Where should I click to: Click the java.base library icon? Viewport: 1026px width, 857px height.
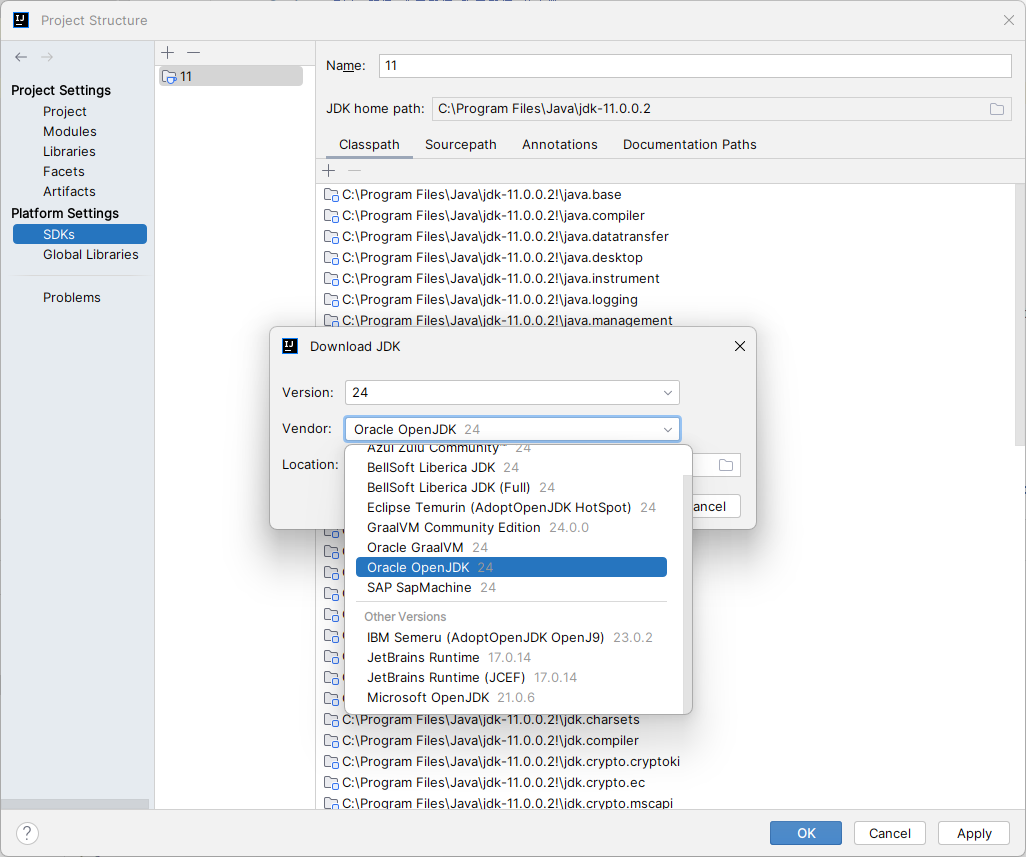331,195
